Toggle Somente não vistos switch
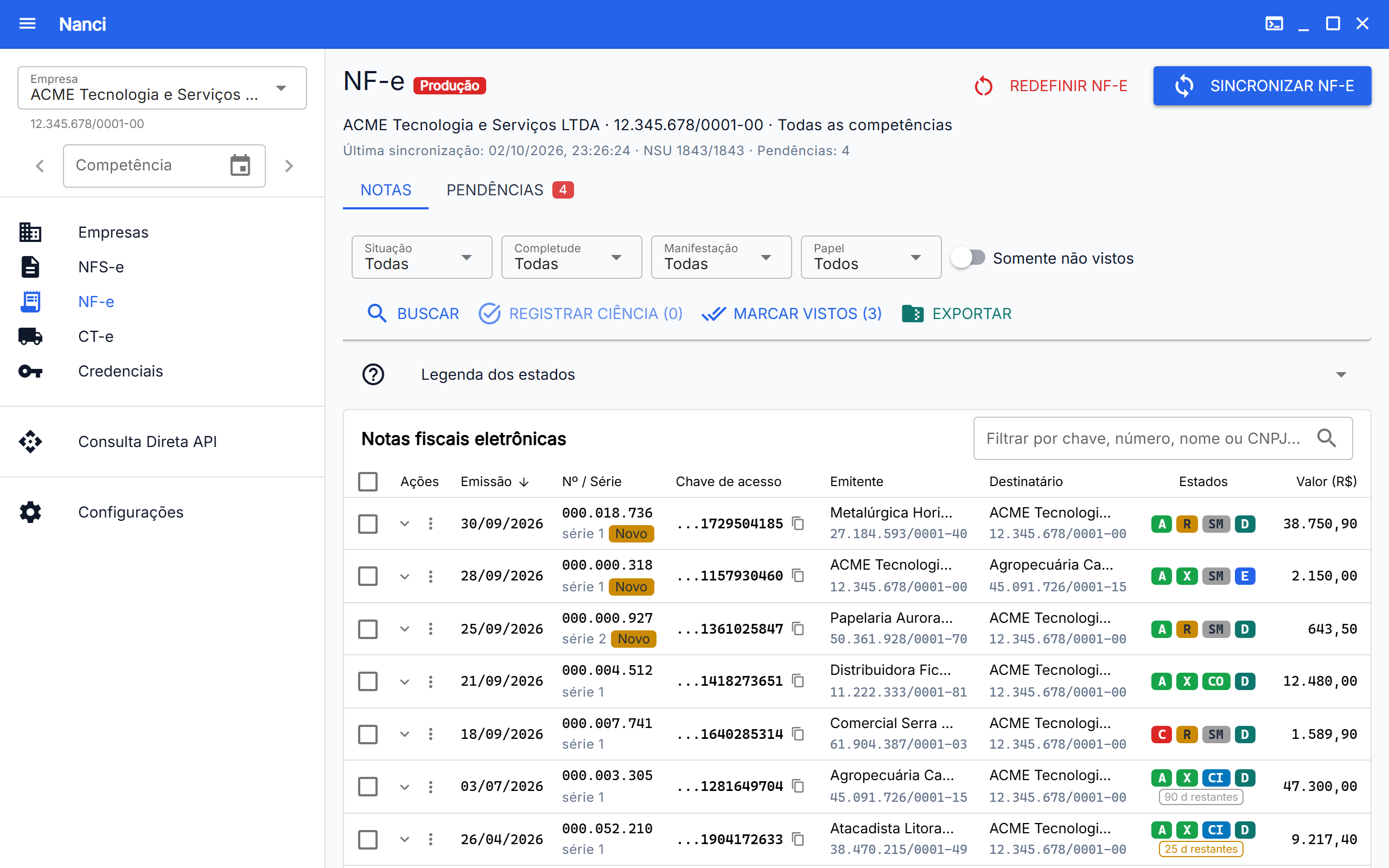The height and width of the screenshot is (868, 1389). click(x=968, y=258)
